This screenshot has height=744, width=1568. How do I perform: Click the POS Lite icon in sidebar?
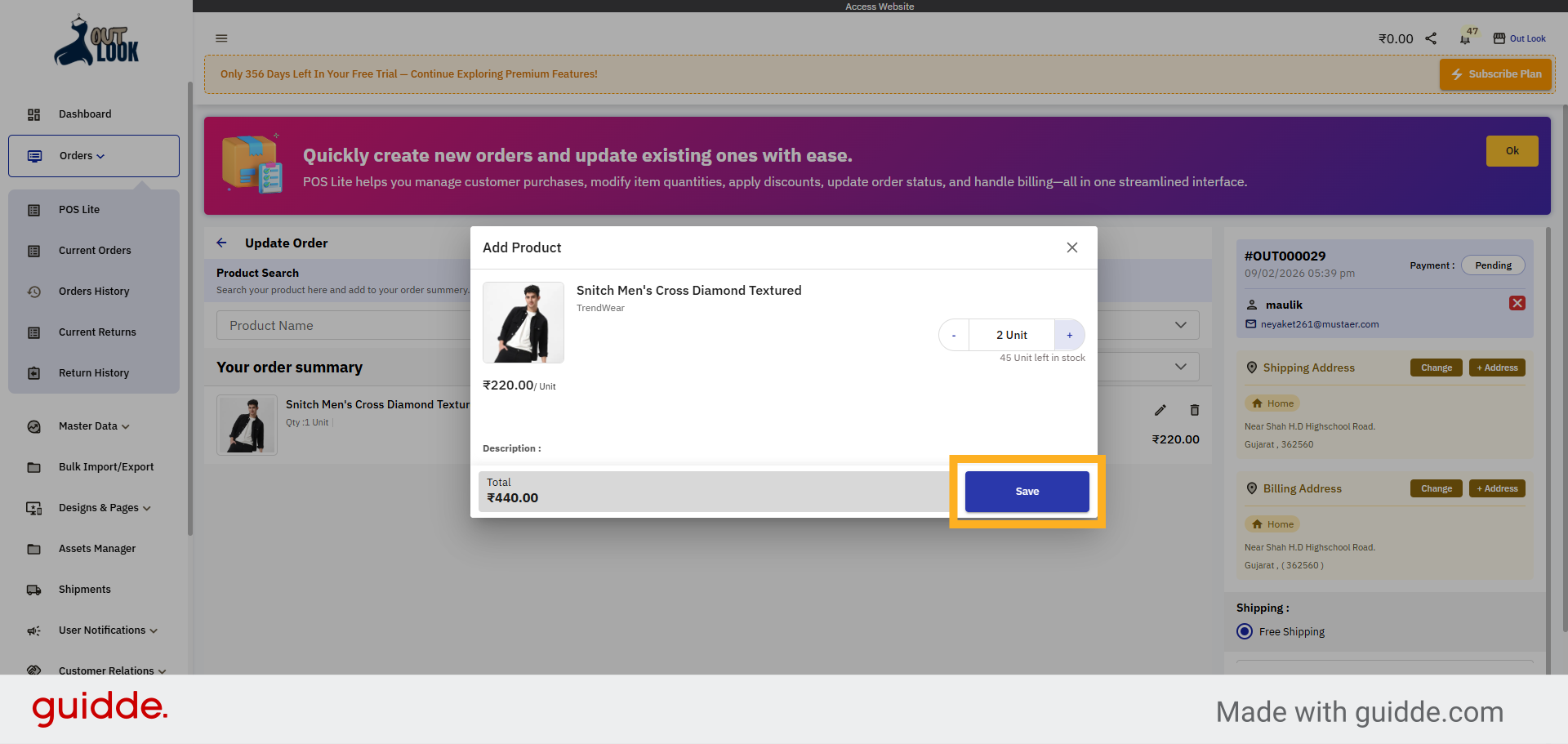[x=33, y=209]
